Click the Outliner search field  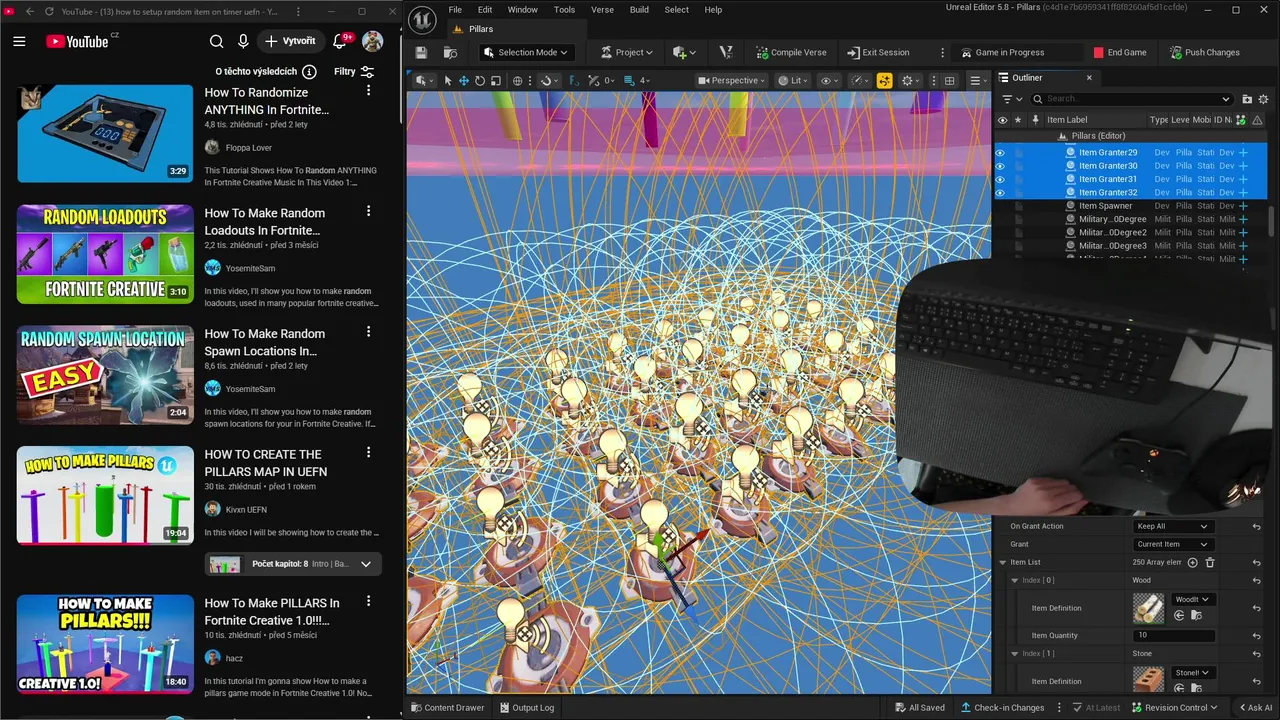pos(1131,99)
